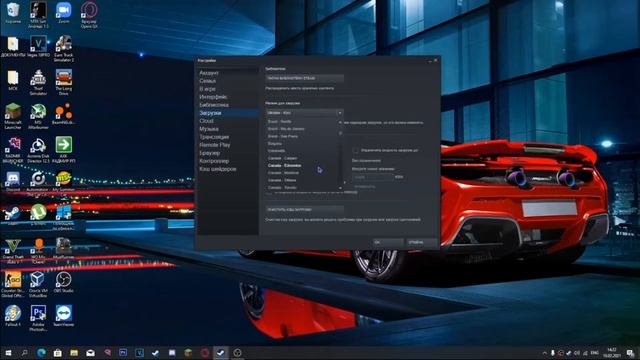Switch to the В игре section
640x360 pixels.
(x=207, y=89)
